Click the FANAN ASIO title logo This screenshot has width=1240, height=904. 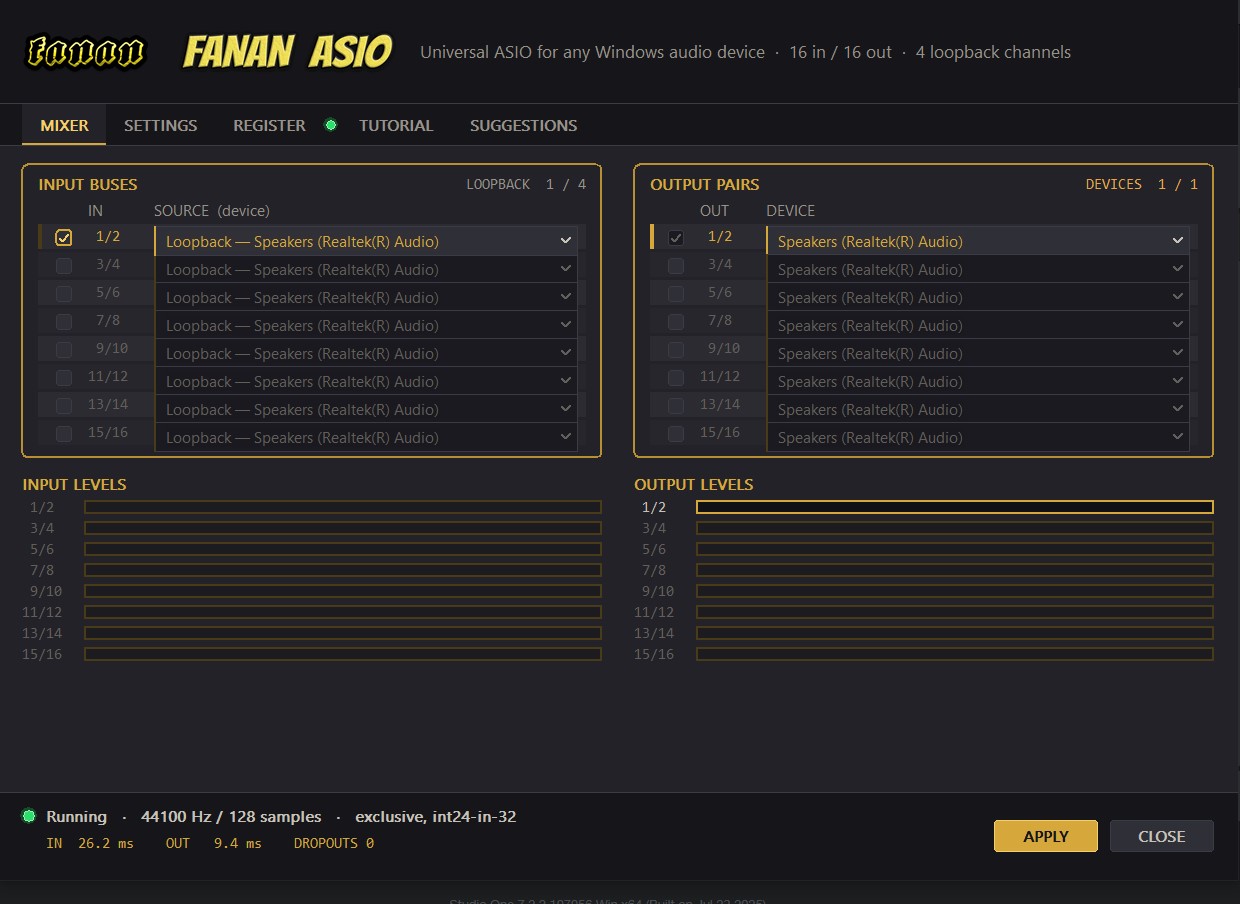pyautogui.click(x=287, y=52)
